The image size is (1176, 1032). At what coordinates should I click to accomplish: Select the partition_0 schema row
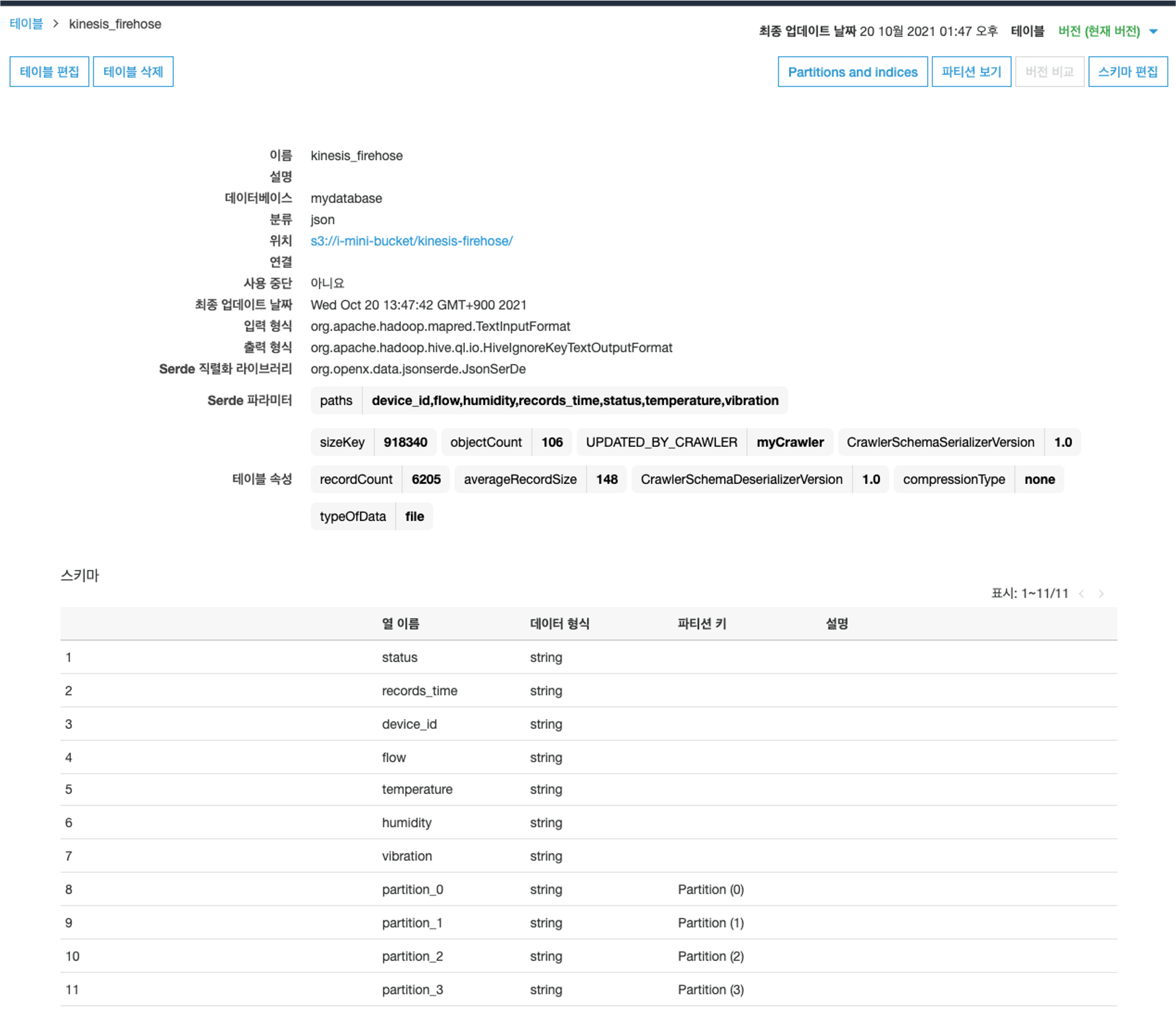pos(412,889)
